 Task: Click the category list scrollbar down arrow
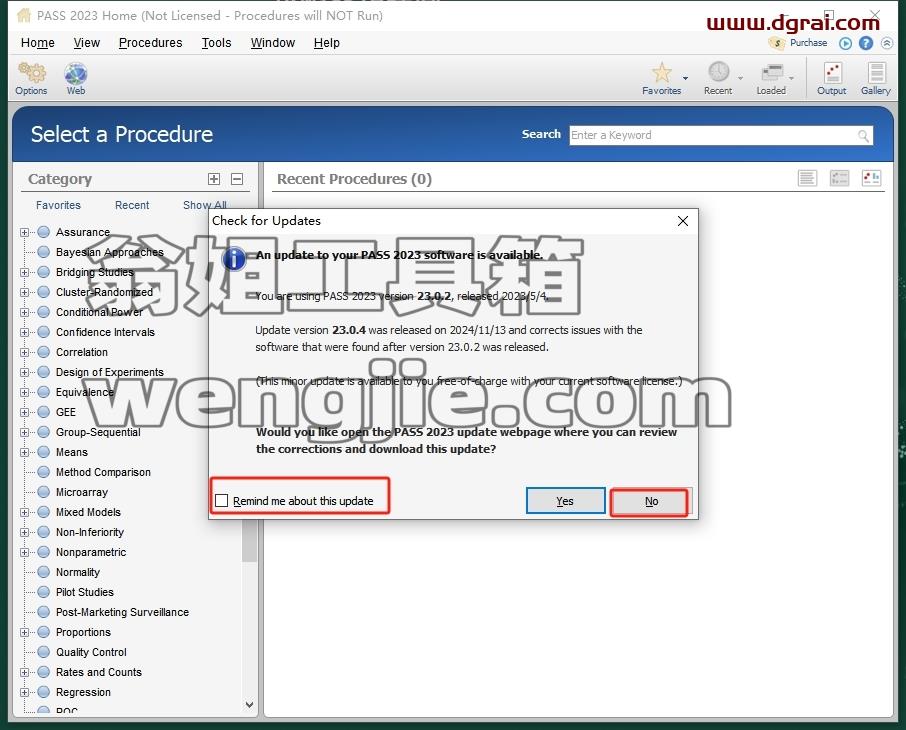click(x=250, y=705)
